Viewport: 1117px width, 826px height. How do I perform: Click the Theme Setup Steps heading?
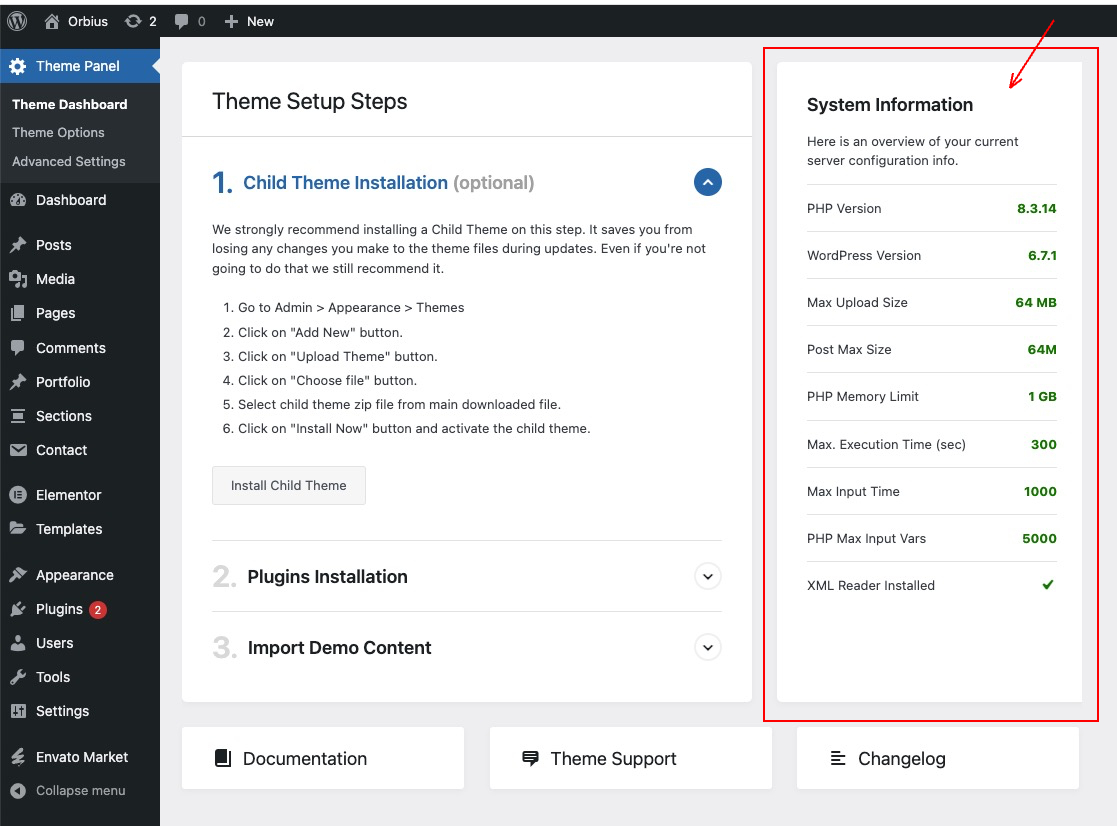pos(310,101)
